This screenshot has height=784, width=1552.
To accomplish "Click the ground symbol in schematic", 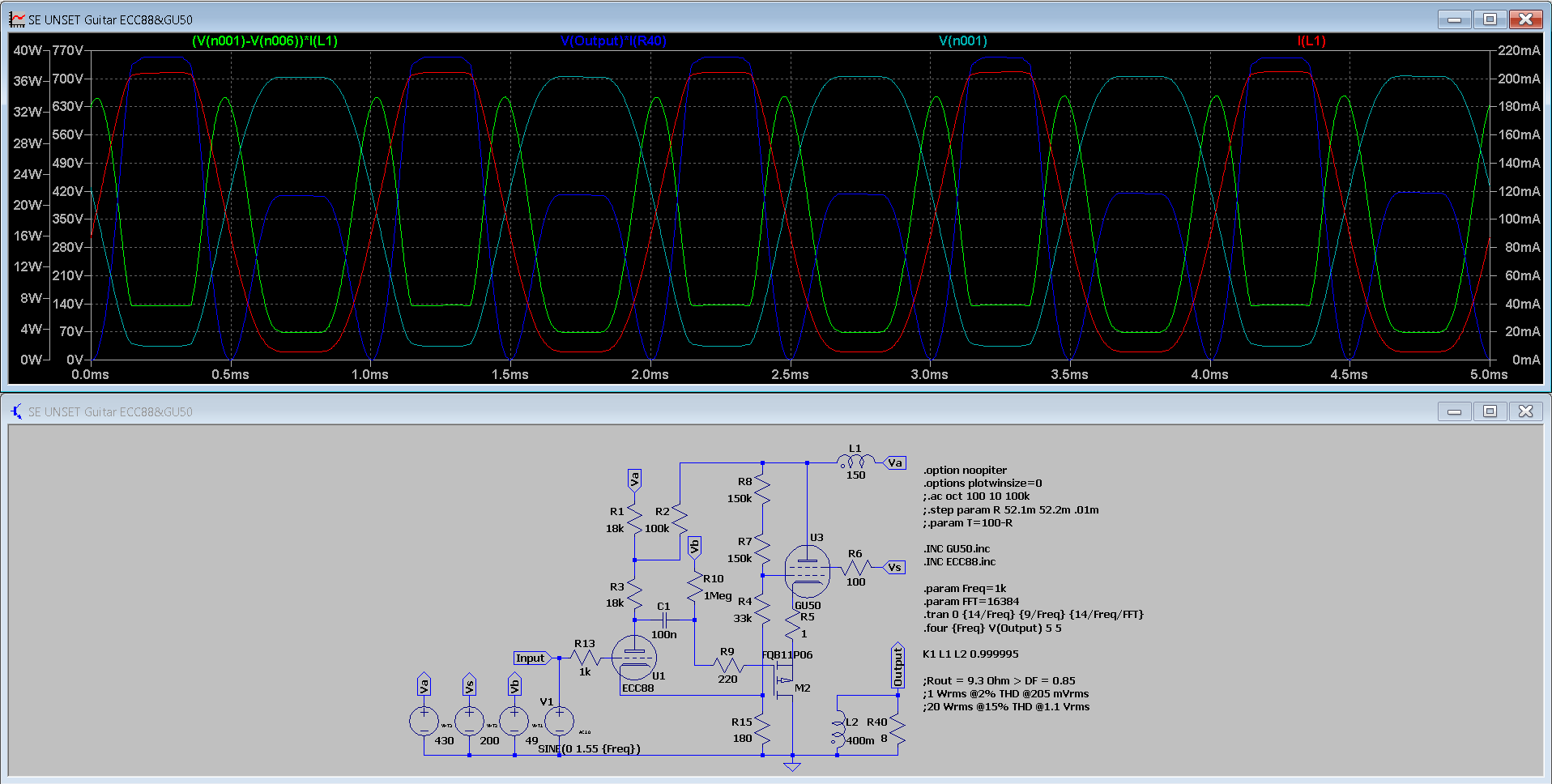I will pos(792,765).
